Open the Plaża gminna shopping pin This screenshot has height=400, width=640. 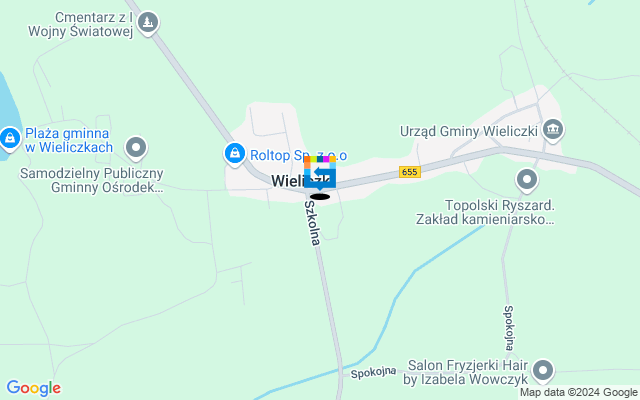(10, 138)
